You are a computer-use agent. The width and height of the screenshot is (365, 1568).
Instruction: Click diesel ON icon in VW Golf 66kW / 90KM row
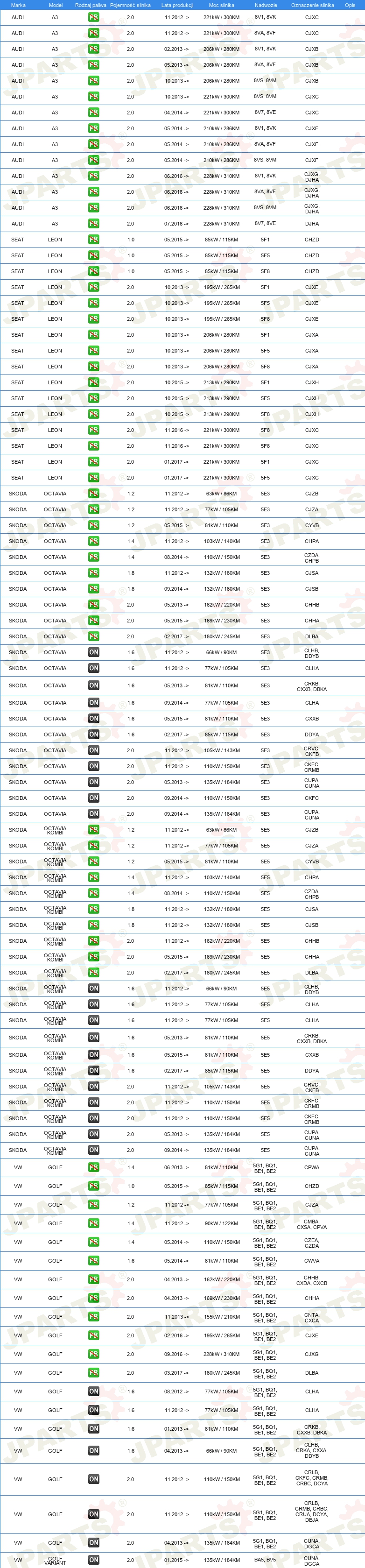[94, 1450]
